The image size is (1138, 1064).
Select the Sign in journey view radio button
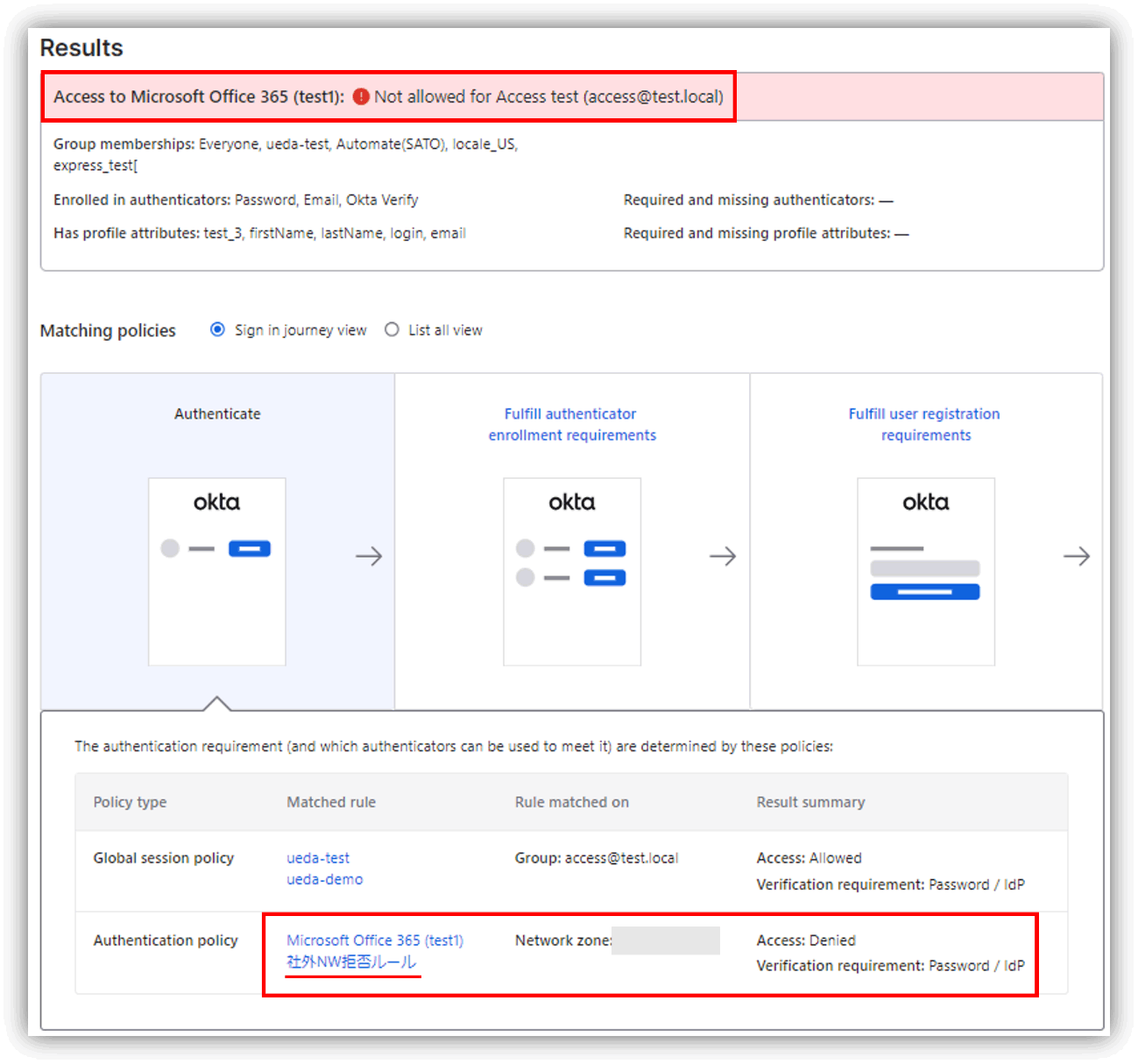217,330
